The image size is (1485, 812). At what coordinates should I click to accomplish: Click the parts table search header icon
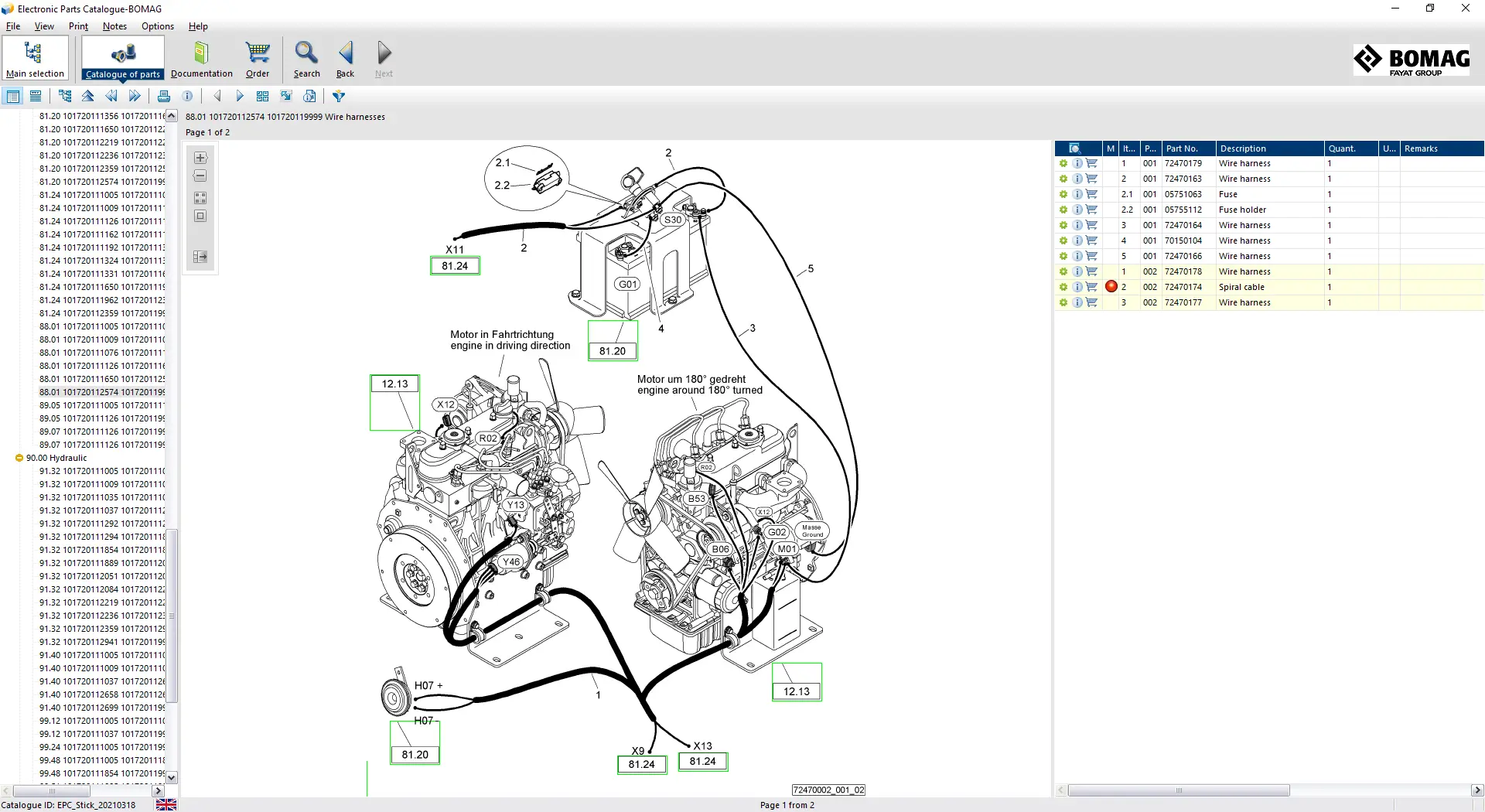click(x=1074, y=148)
